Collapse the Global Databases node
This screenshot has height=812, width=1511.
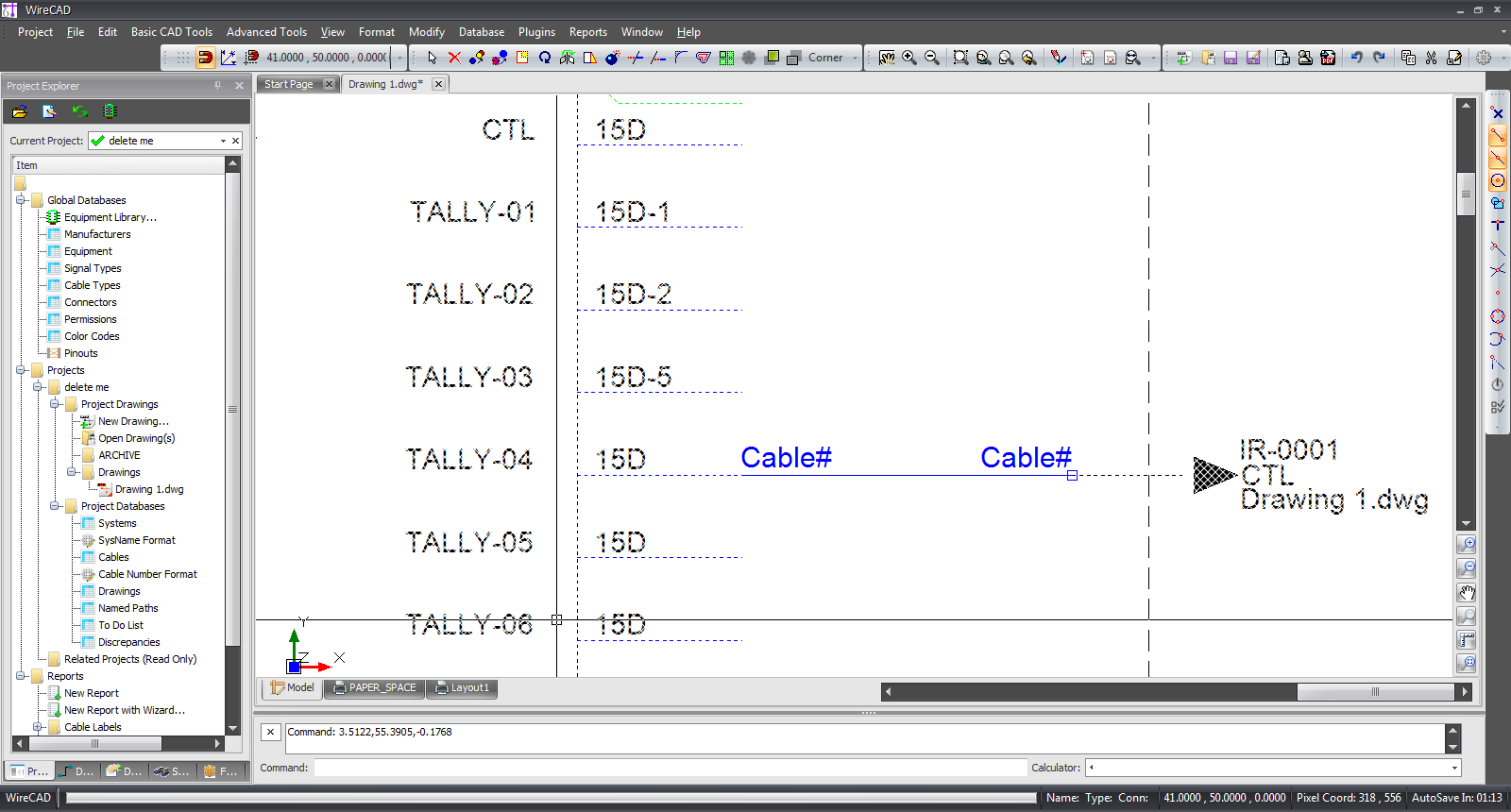pos(21,200)
